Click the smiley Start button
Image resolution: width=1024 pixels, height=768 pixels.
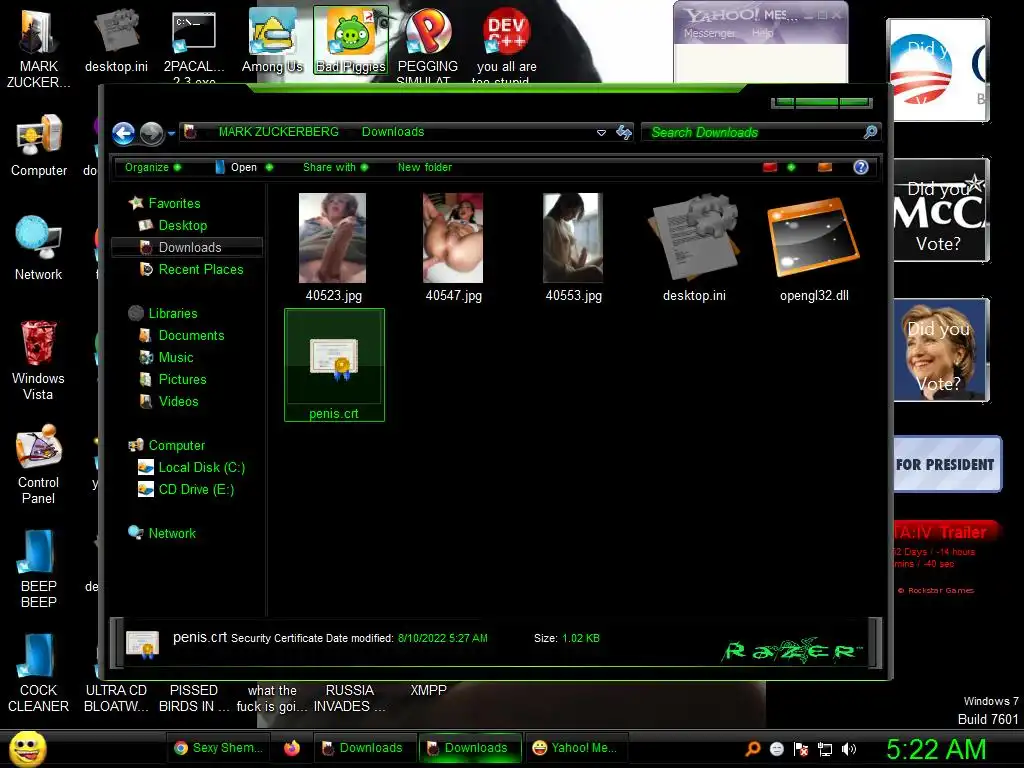pos(28,749)
